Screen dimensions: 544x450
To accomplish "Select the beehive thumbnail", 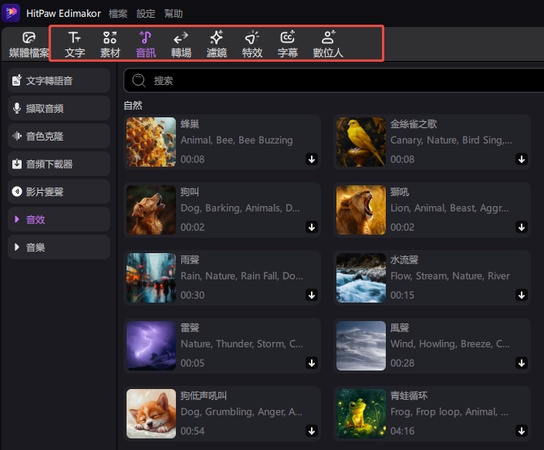I will point(151,142).
